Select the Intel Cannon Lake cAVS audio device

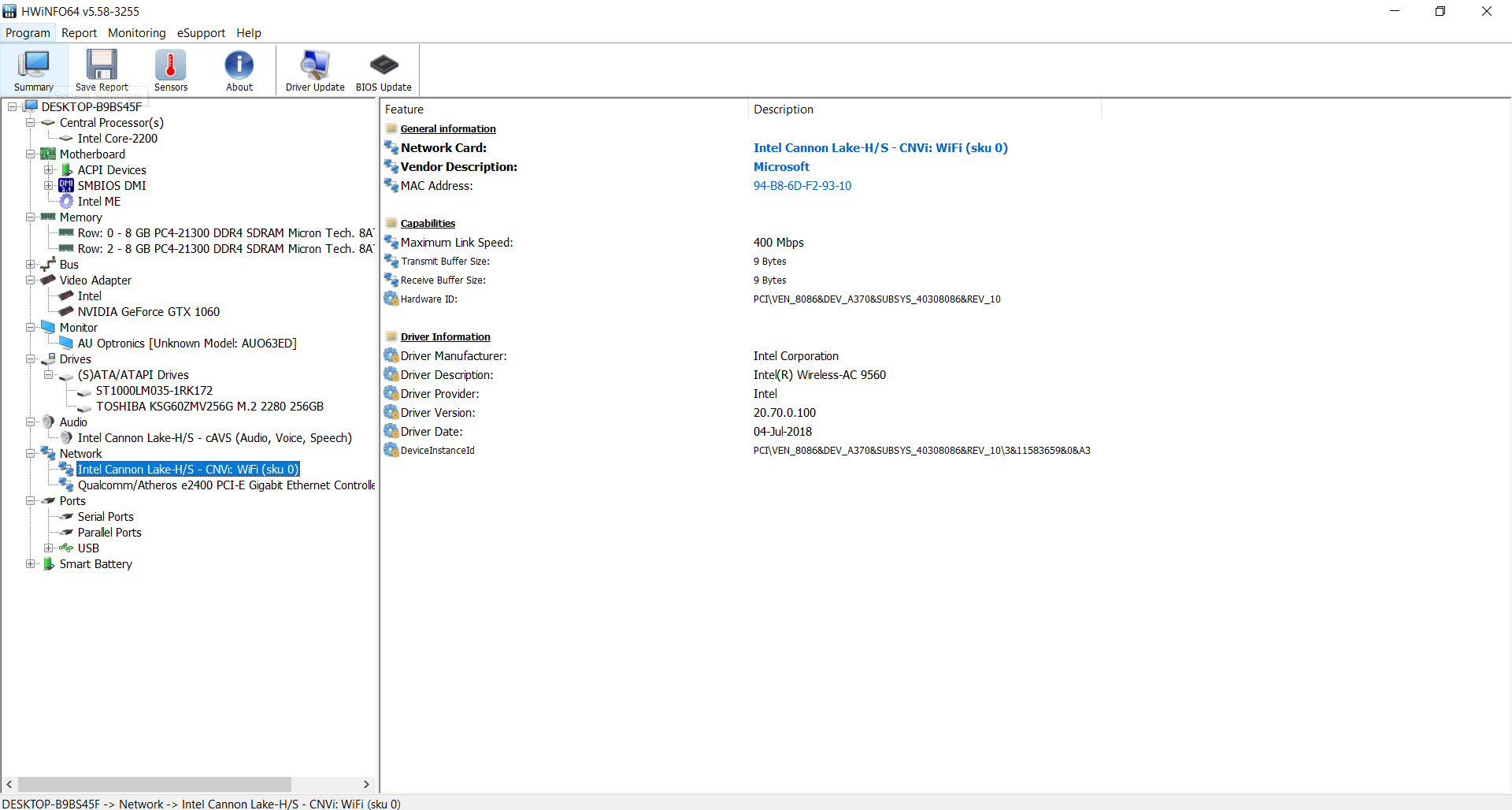(x=215, y=438)
